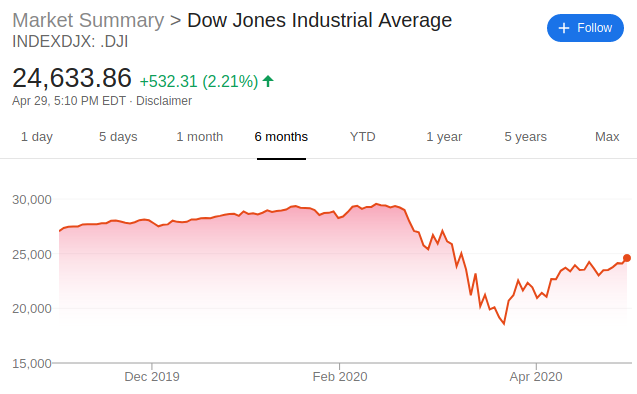Click the Dow Jones Industrial Average title
Screen dimensions: 637x394
tap(319, 20)
